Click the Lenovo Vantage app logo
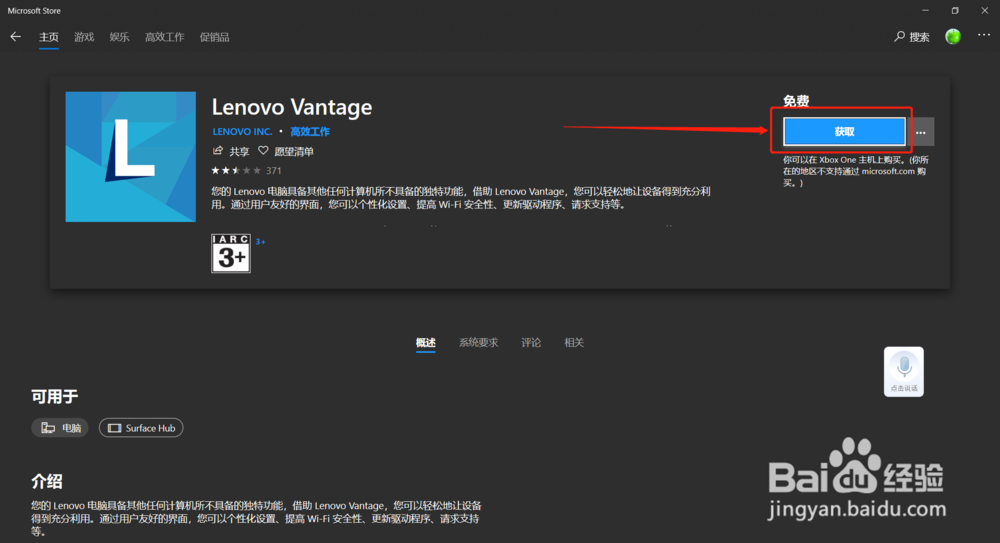Image resolution: width=1000 pixels, height=543 pixels. (x=130, y=156)
